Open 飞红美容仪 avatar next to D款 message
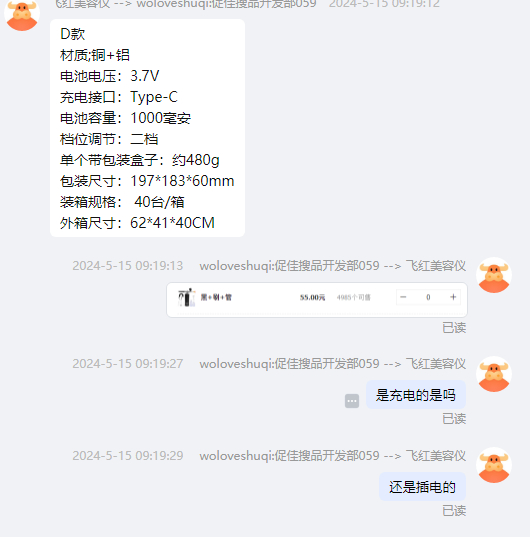The image size is (530, 537). pos(22,14)
